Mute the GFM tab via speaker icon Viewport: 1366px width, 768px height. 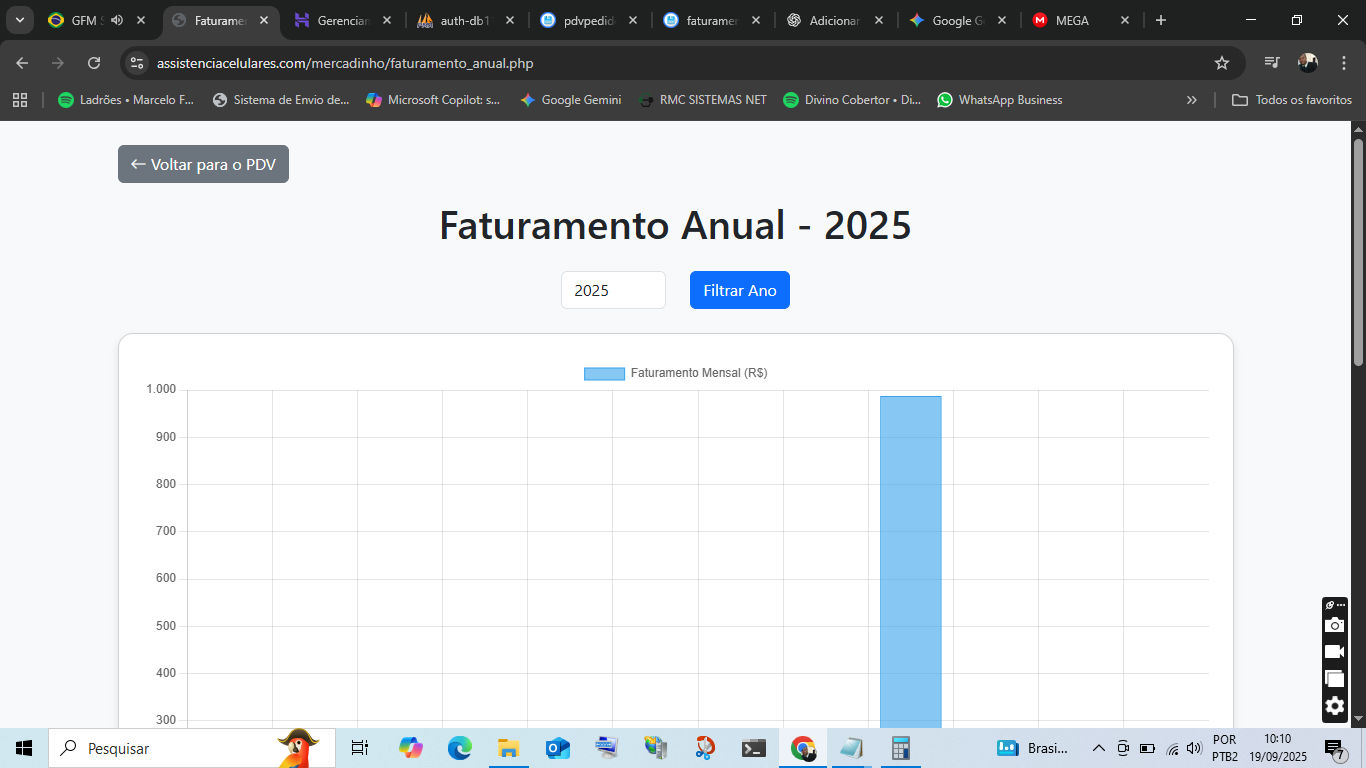click(117, 20)
